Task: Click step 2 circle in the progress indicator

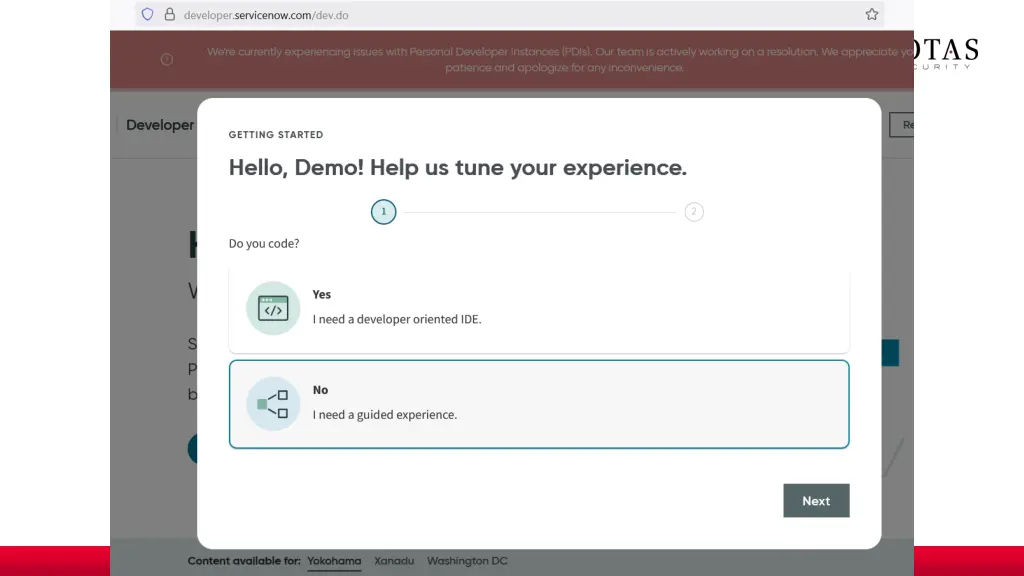Action: (x=694, y=212)
